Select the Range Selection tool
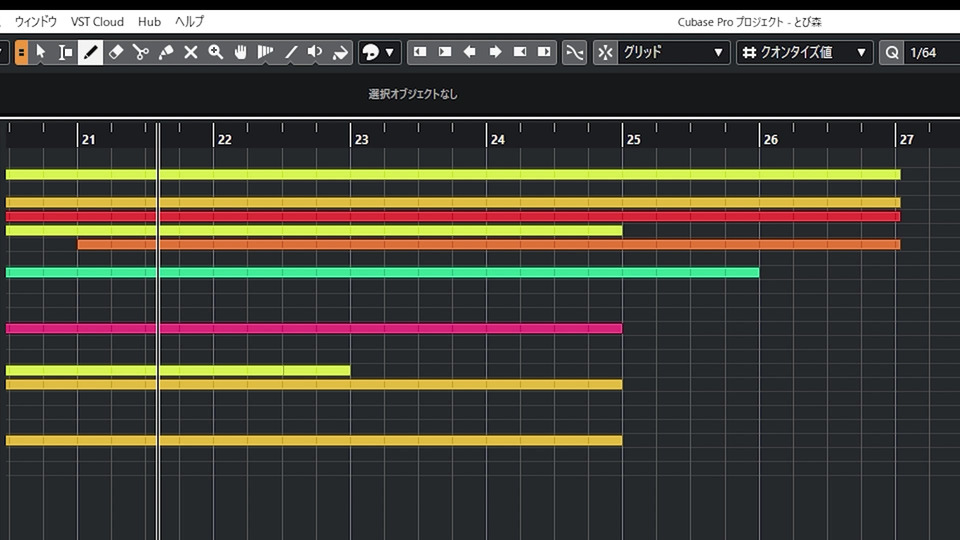Image resolution: width=960 pixels, height=540 pixels. coord(65,52)
